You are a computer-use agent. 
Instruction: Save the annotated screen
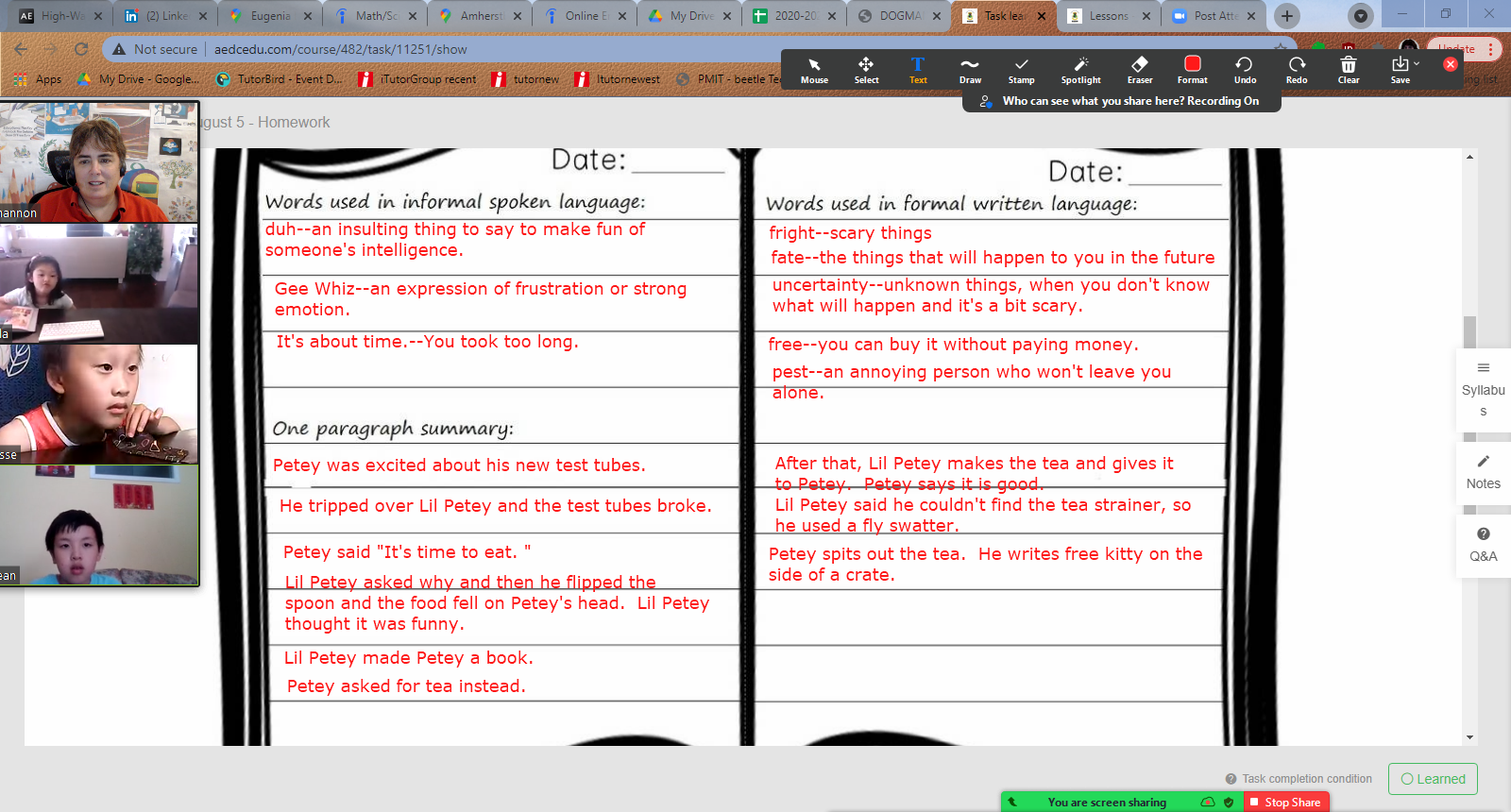point(1400,70)
